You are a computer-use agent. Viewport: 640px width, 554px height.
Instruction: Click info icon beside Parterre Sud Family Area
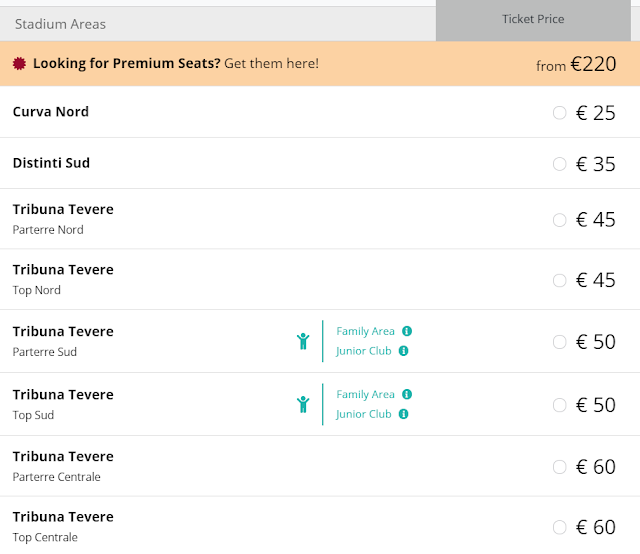point(408,331)
